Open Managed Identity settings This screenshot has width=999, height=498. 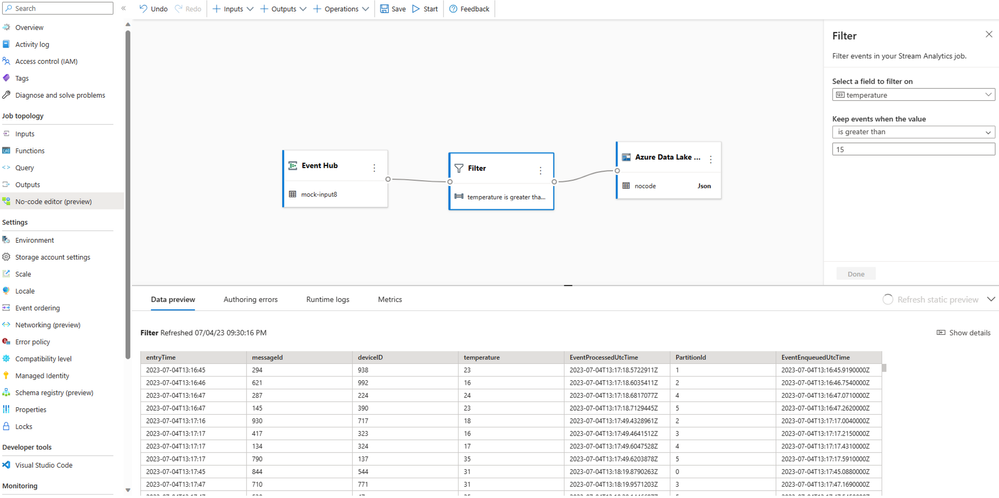click(x=42, y=376)
